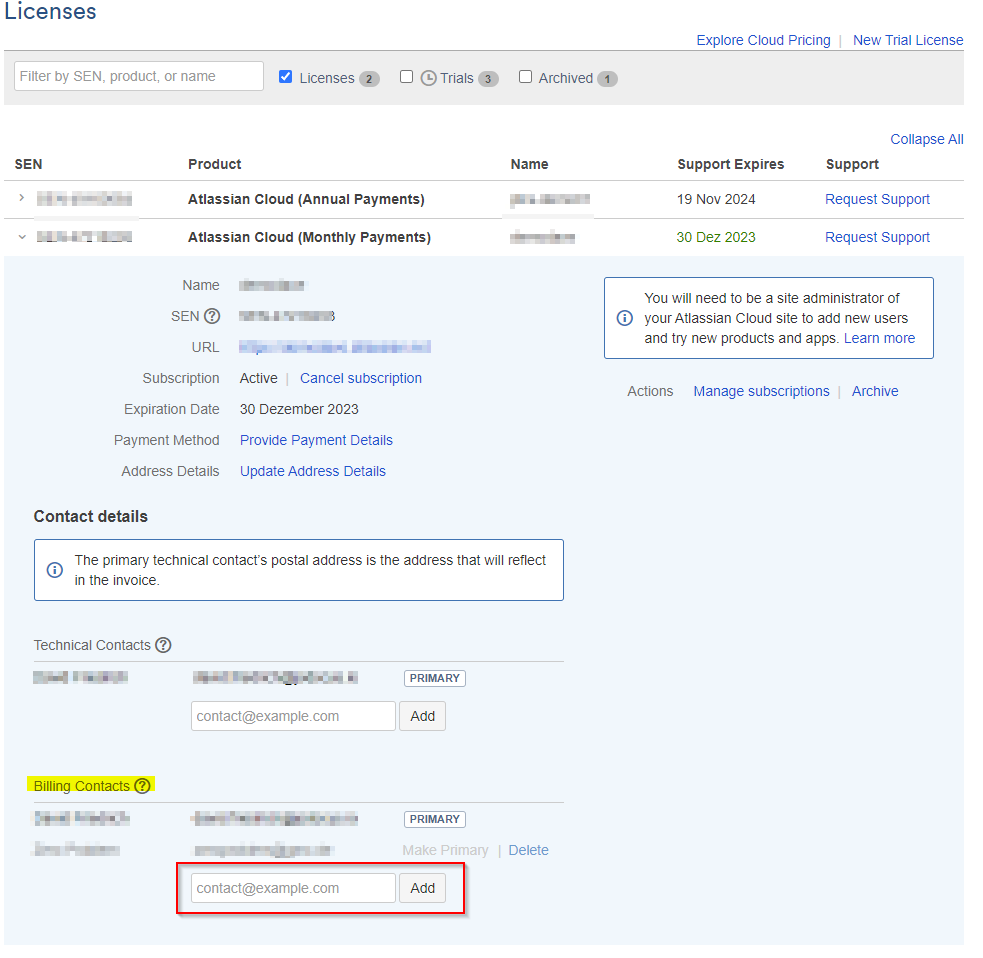Focus the Billing Contacts email field
The image size is (983, 958).
click(293, 888)
